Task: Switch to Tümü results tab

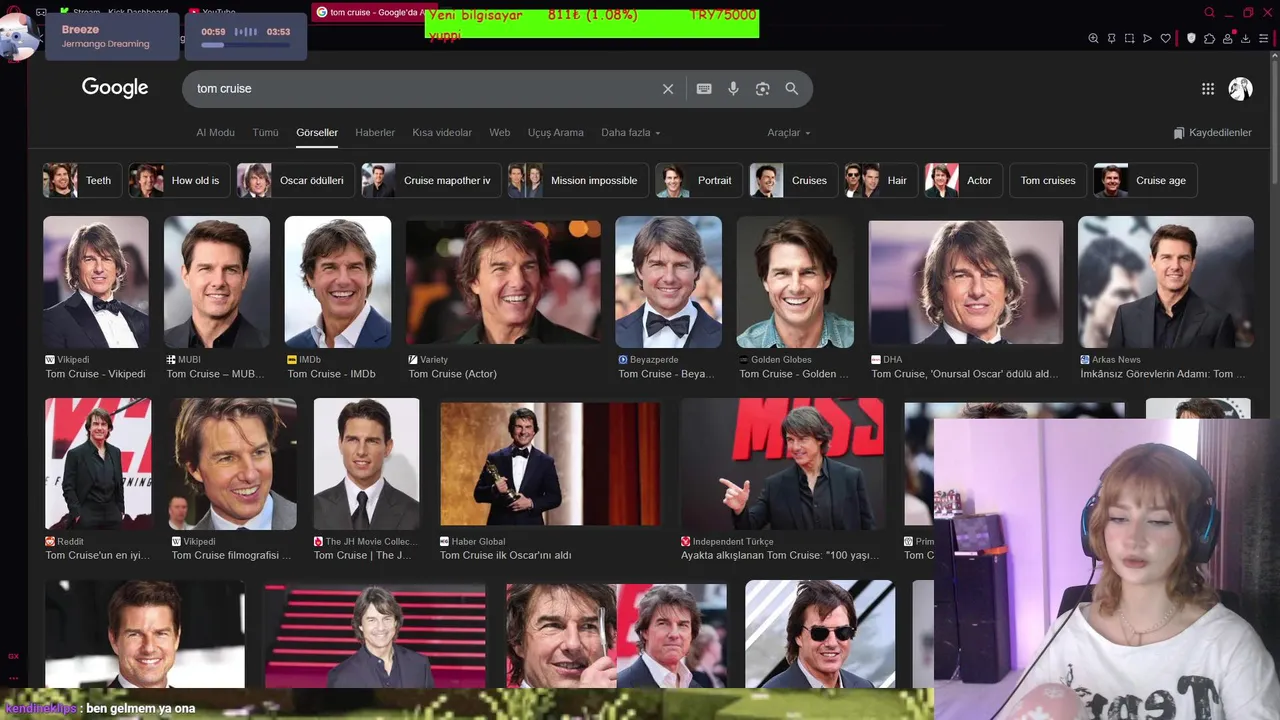Action: click(265, 133)
